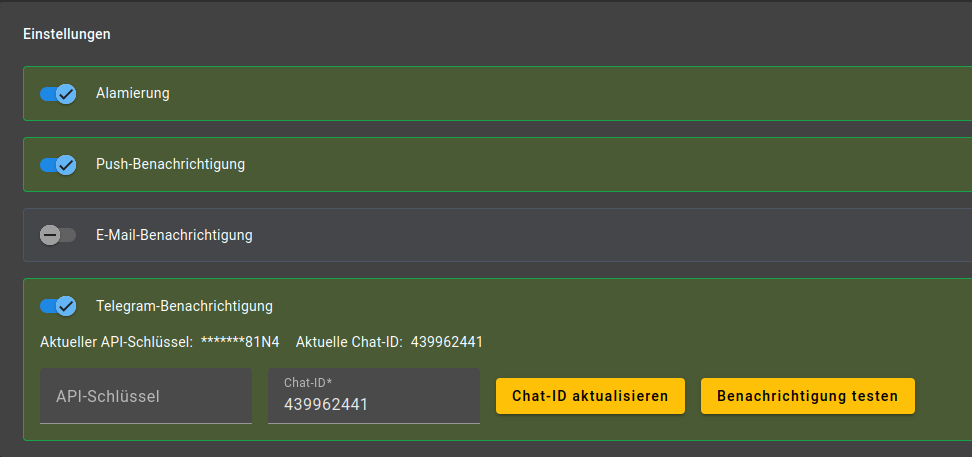Viewport: 972px width, 457px height.
Task: Disable the Push-Benachrichtigung switch
Action: pyautogui.click(x=58, y=164)
